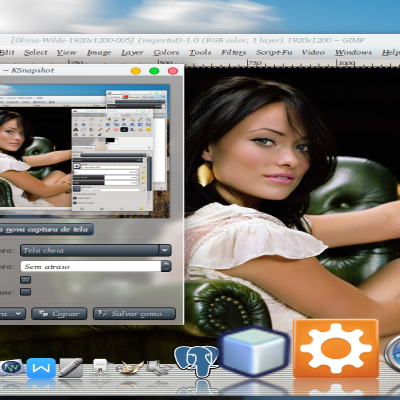Open the Tools menu in GIMP

200,52
